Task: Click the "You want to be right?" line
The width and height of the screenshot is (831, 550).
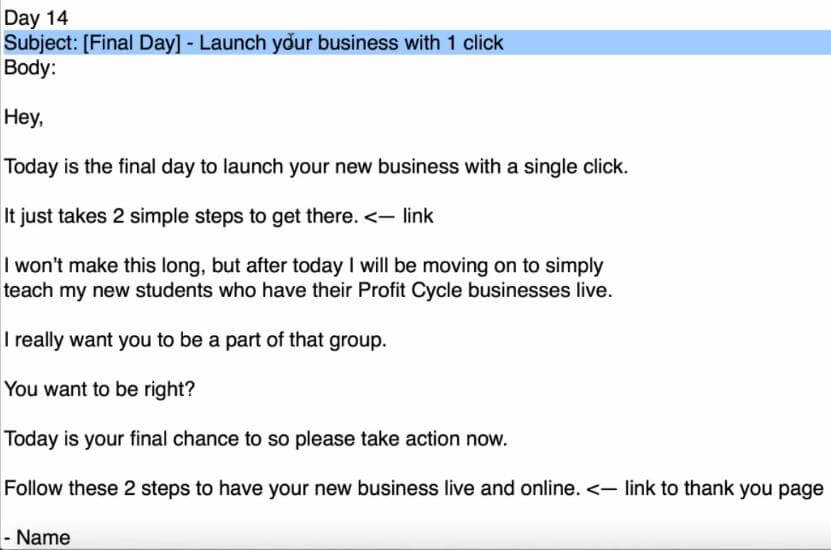Action: click(x=99, y=388)
